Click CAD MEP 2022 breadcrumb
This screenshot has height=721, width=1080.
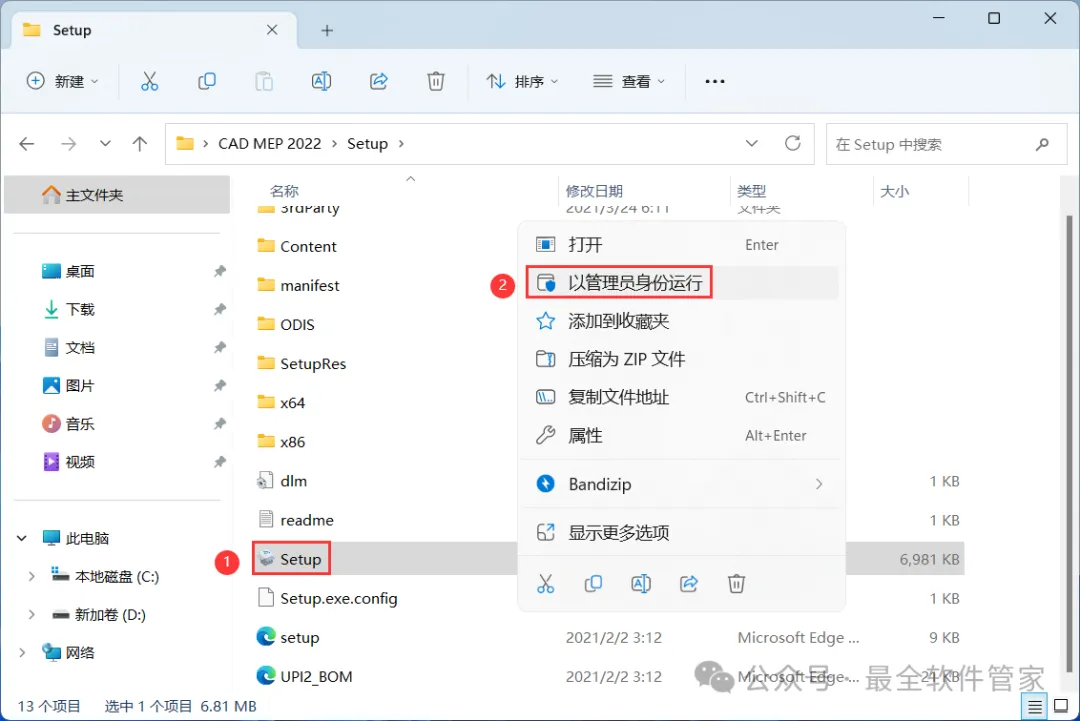pos(269,143)
